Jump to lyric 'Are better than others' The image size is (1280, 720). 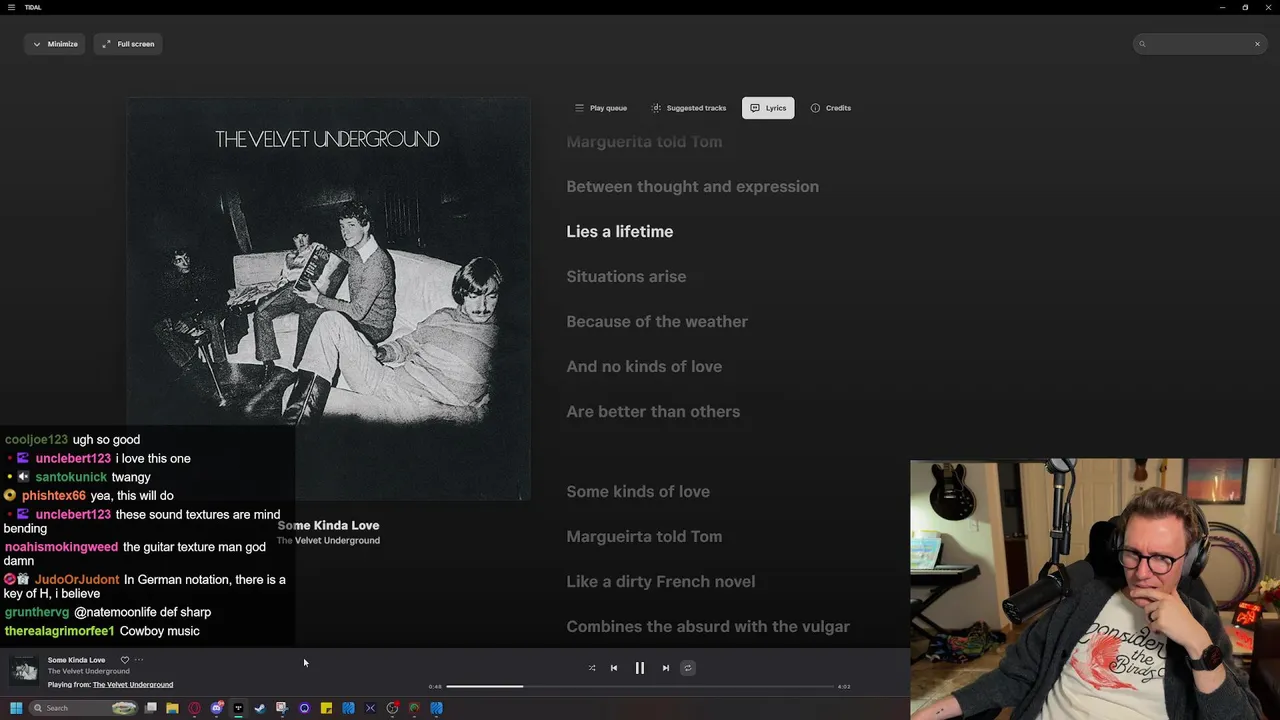click(653, 412)
